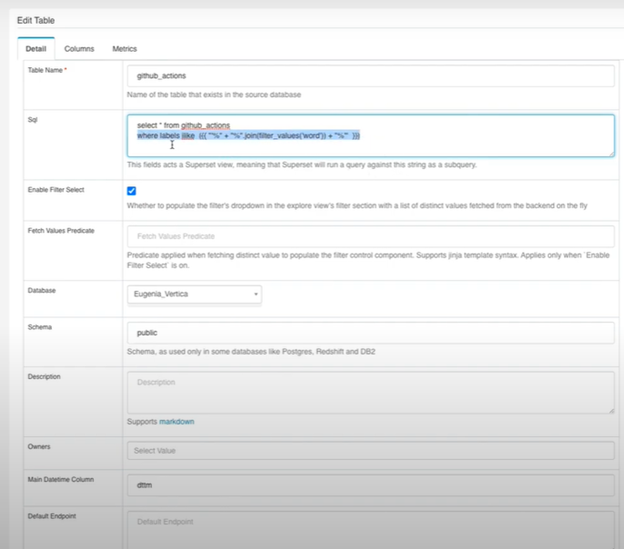Click the Enable Filter Select label
The height and width of the screenshot is (549, 624).
pos(59,189)
